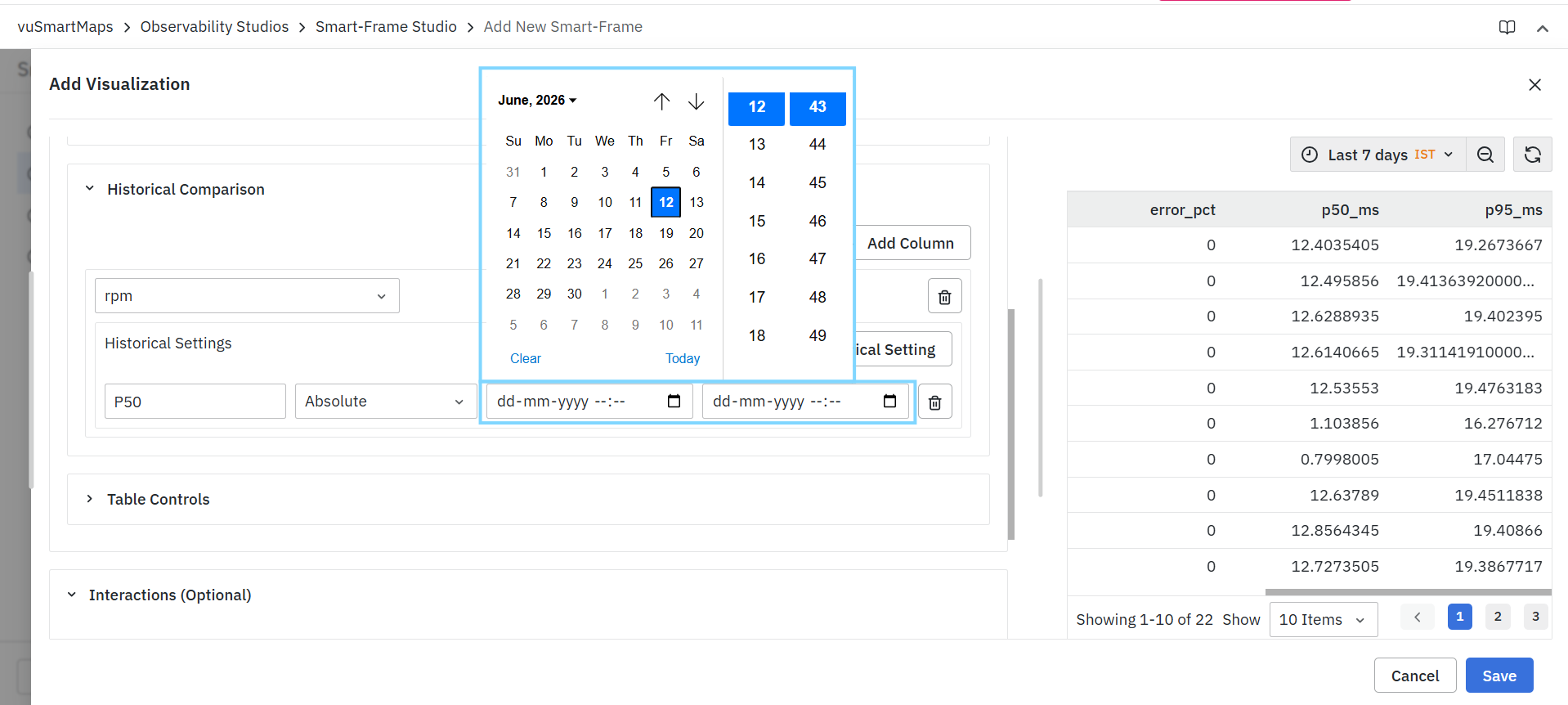The image size is (1568, 705).
Task: Open the documentation book icon
Action: click(x=1507, y=28)
